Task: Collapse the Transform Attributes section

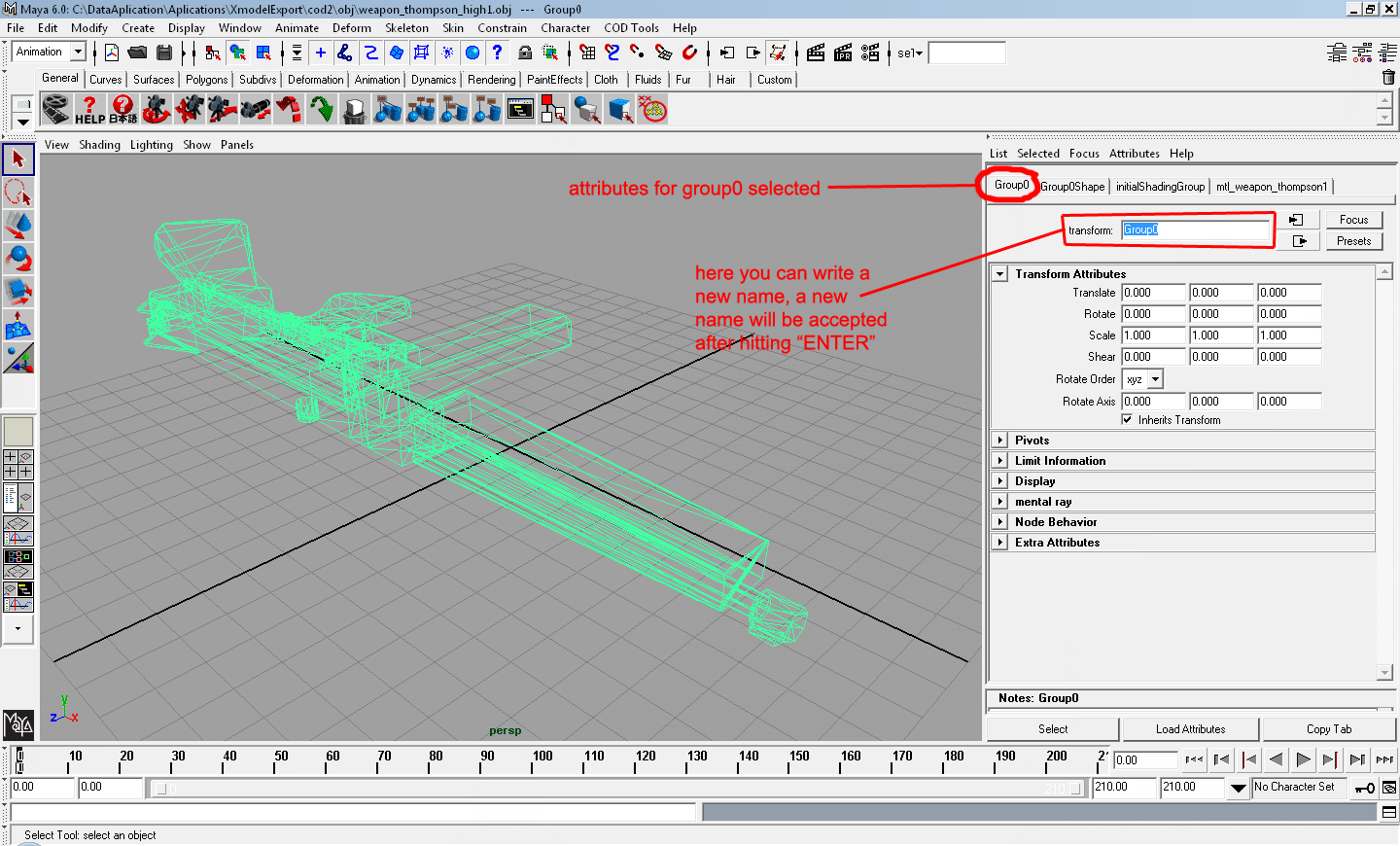Action: click(999, 274)
